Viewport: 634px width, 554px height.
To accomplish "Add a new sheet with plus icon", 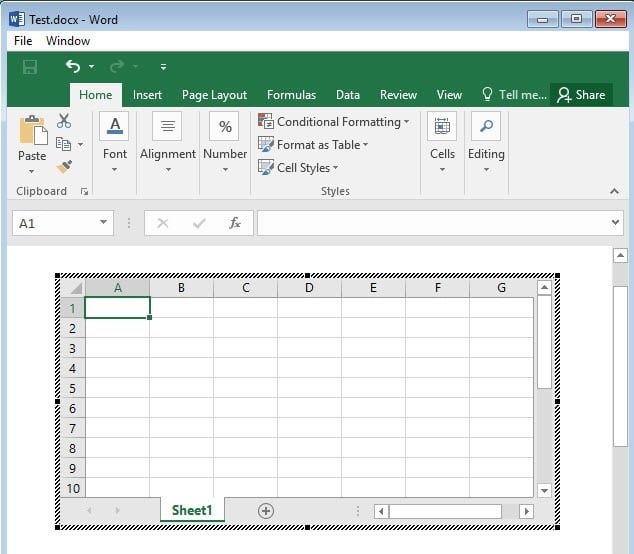I will 266,510.
